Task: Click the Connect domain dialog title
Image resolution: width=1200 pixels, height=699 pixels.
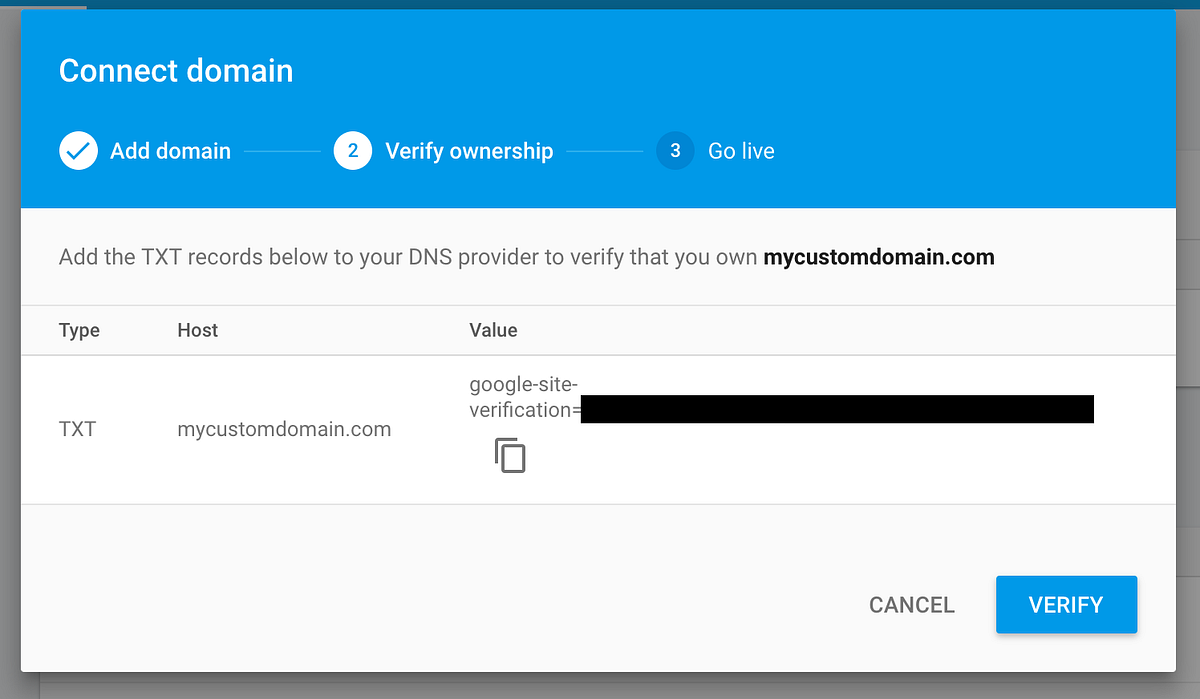Action: tap(176, 71)
